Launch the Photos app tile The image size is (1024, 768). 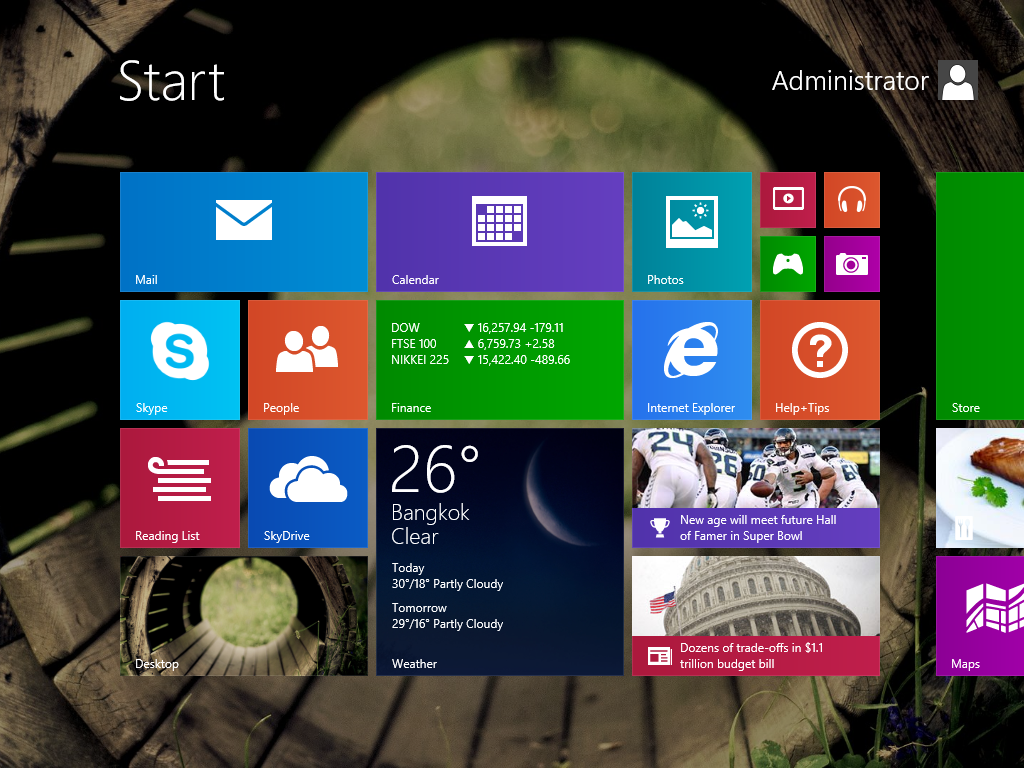coord(692,232)
